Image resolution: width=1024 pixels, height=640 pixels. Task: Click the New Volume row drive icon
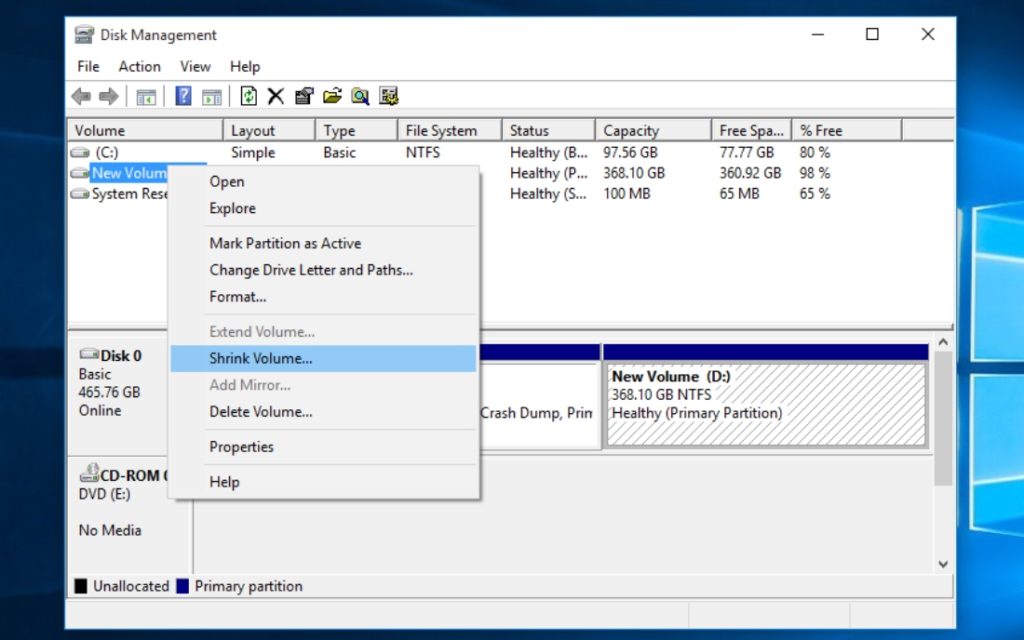pyautogui.click(x=80, y=173)
